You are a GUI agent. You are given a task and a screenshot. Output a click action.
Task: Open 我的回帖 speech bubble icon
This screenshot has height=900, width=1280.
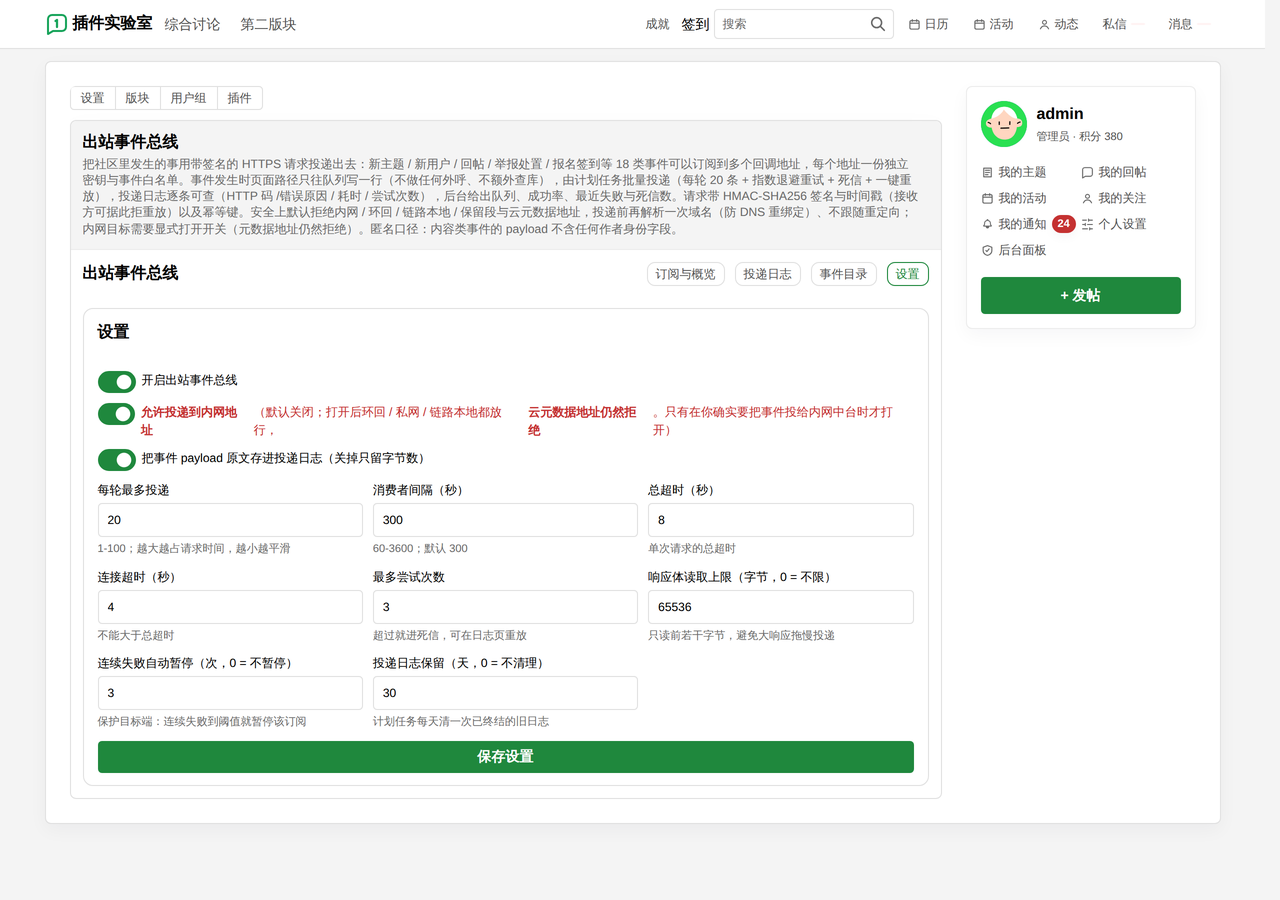coord(1088,172)
